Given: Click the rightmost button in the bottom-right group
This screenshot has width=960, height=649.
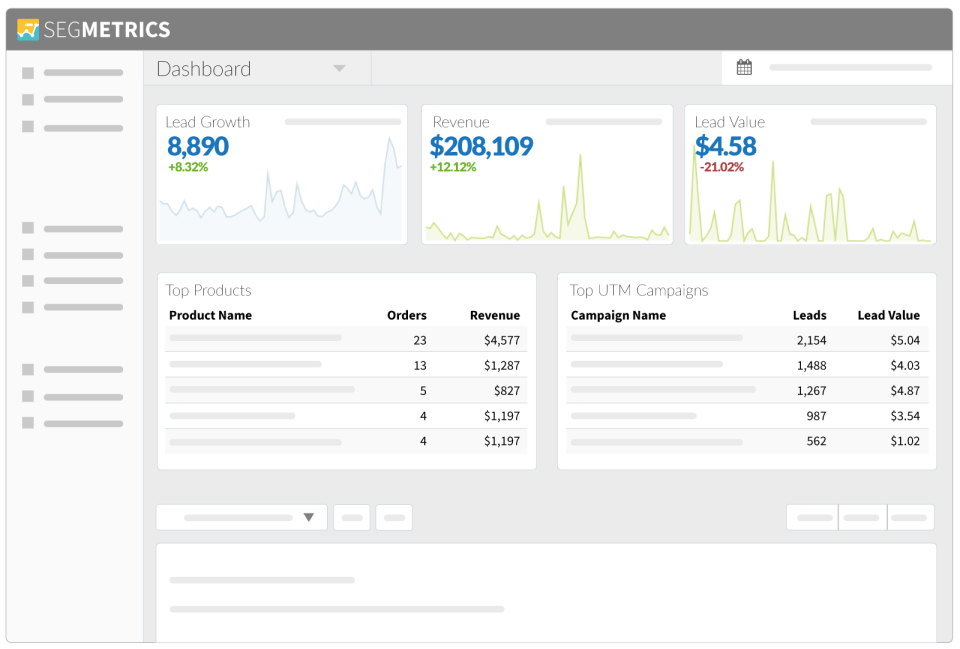Looking at the screenshot, I should (x=910, y=517).
